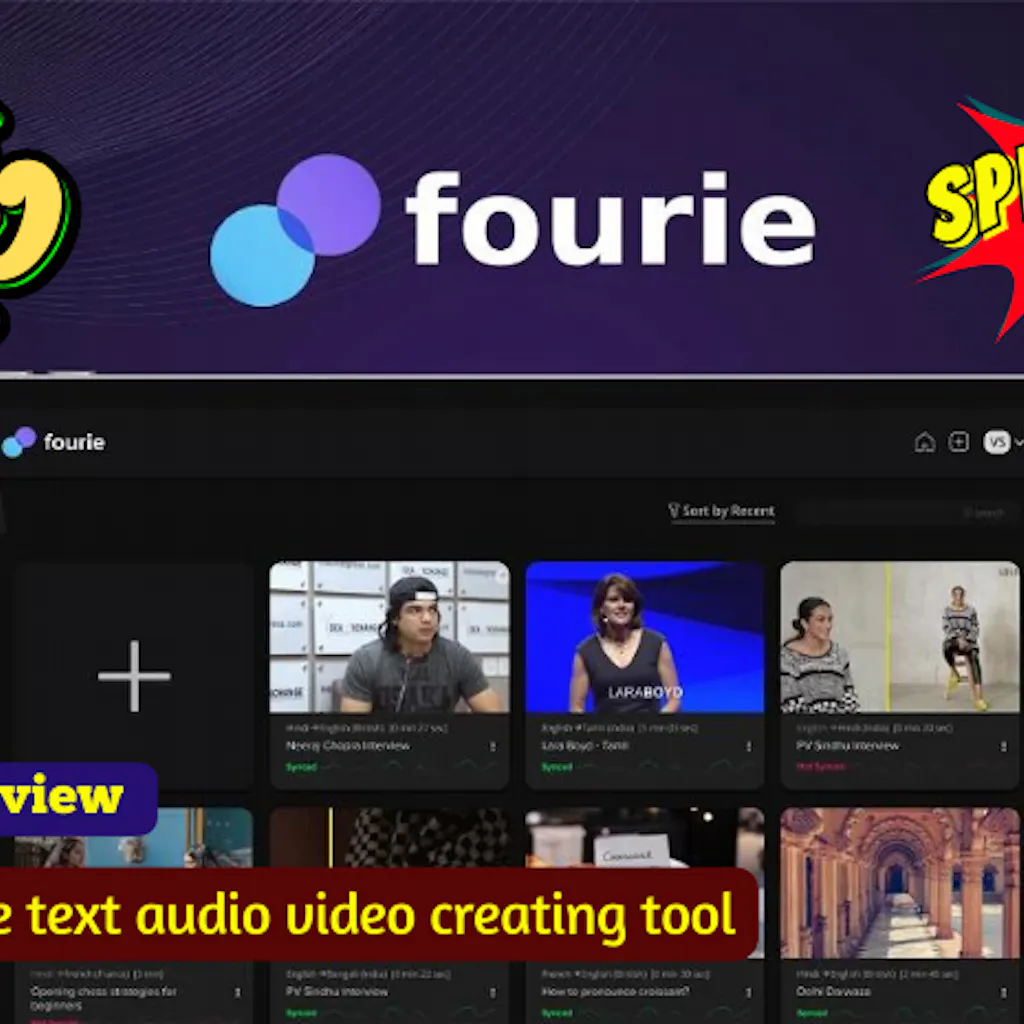The width and height of the screenshot is (1024, 1024).
Task: Click the Not Synced status under PV Sindhu Interview
Action: coord(819,766)
